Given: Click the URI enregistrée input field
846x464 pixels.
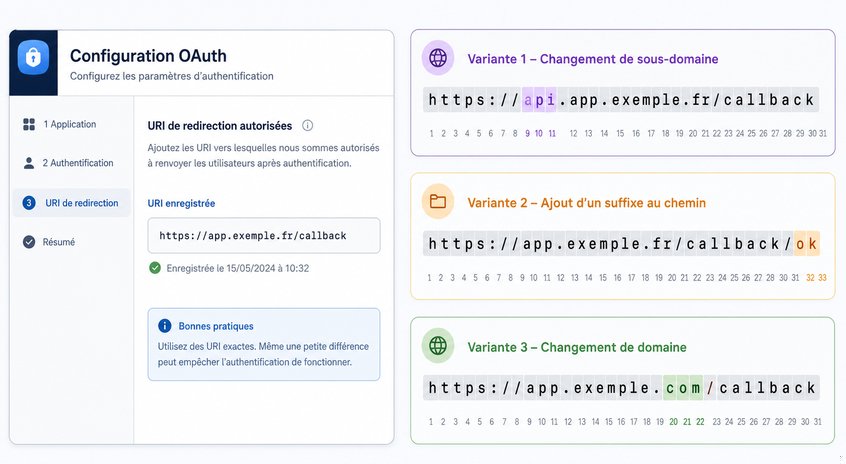Looking at the screenshot, I should click(264, 236).
